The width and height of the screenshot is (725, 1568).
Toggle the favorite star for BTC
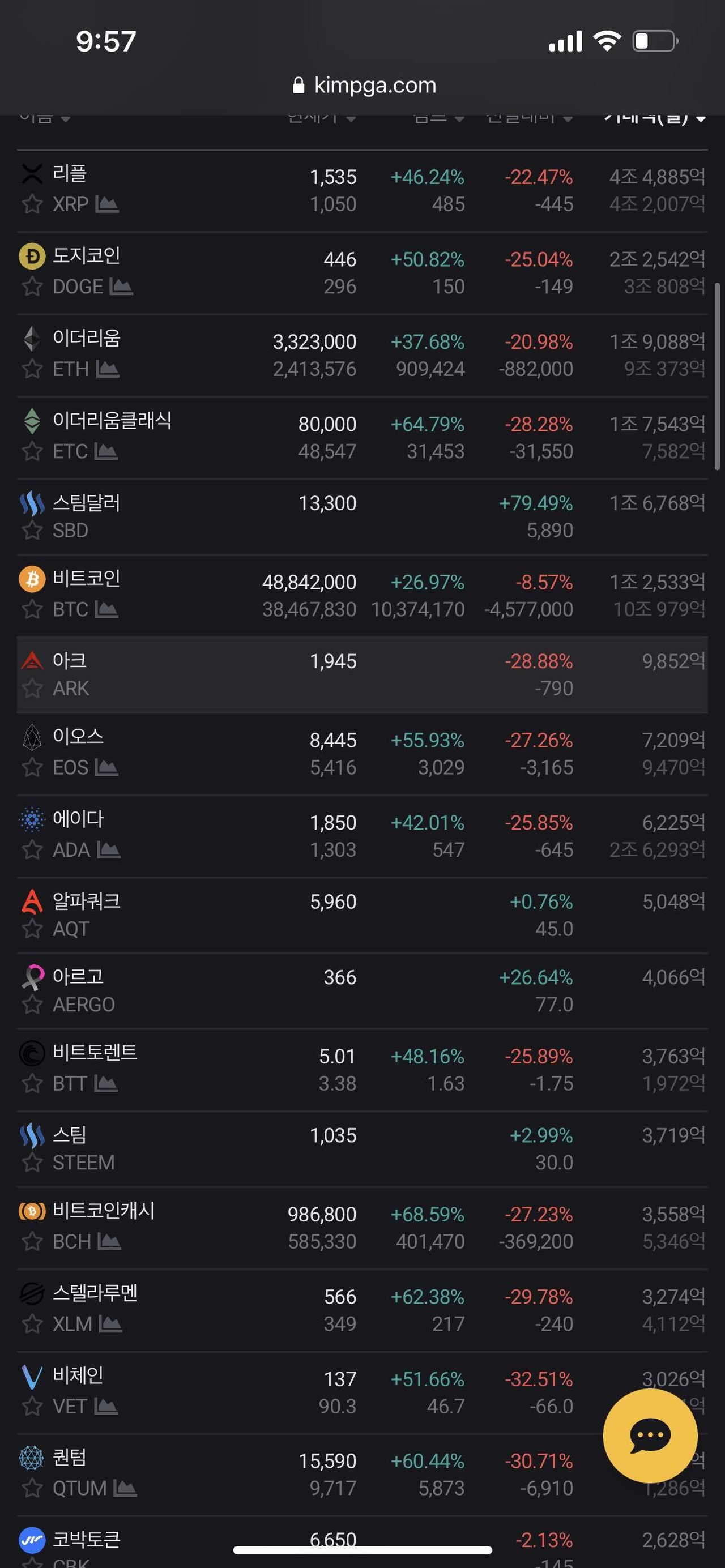[x=32, y=609]
